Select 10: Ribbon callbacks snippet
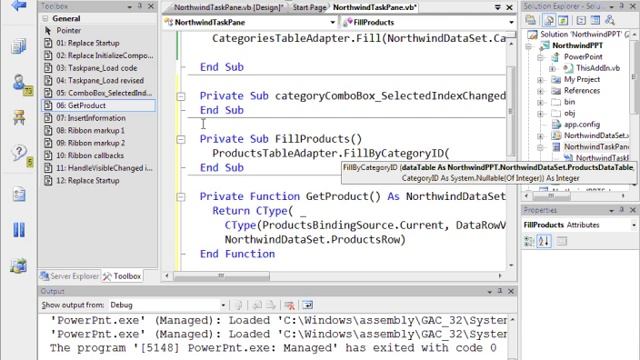 pyautogui.click(x=98, y=156)
